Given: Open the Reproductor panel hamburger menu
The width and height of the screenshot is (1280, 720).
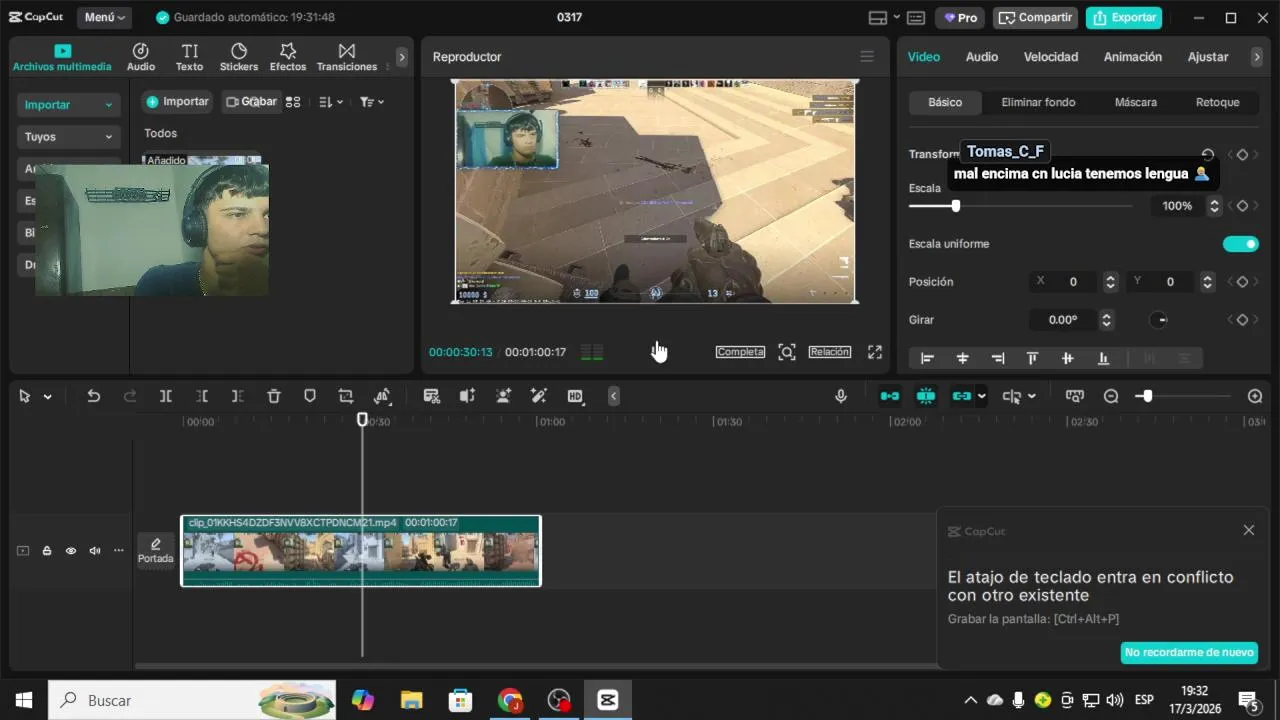Looking at the screenshot, I should pyautogui.click(x=867, y=57).
